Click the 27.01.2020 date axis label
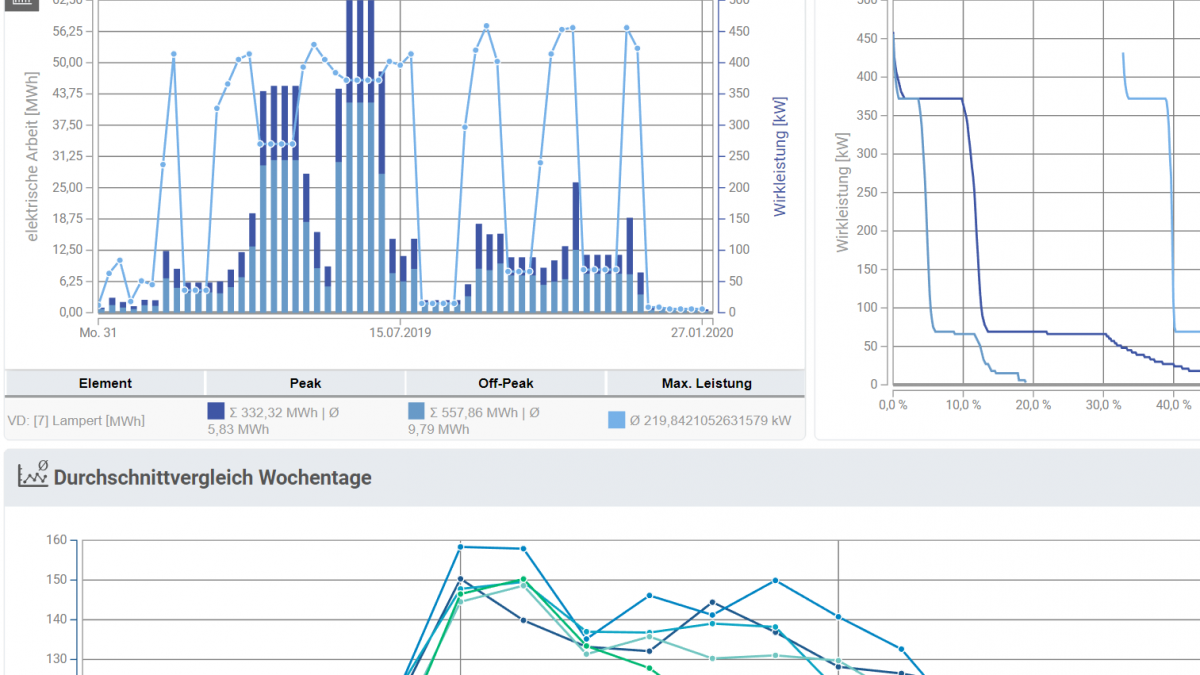Screen dimensions: 1200x675 703,332
